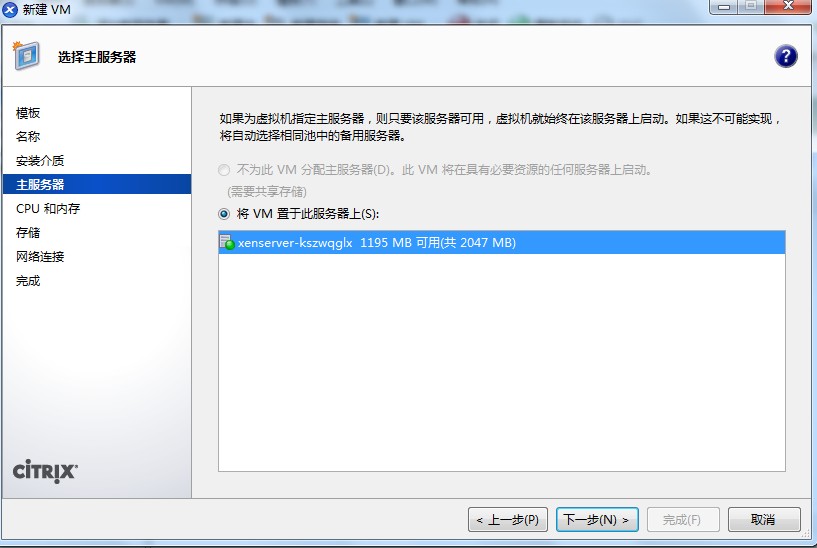Go to the 完成 wizard step
The image size is (817, 548).
[x=28, y=281]
